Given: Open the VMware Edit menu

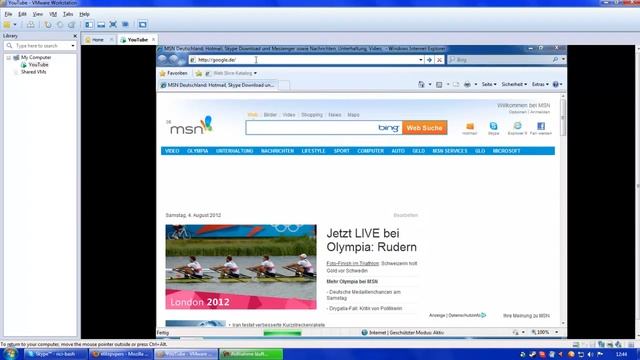Looking at the screenshot, I should [22, 14].
